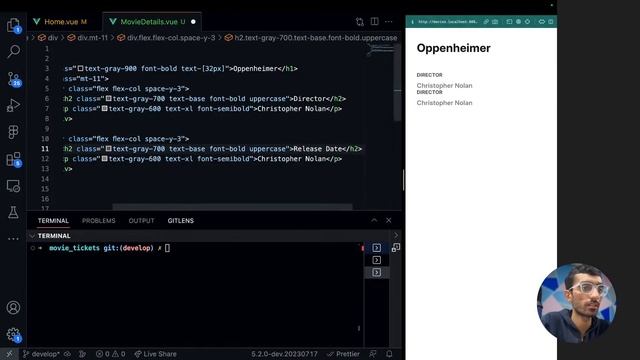Screen dimensions: 640x360
Task: Click Prettier status bar item
Action: click(344, 354)
